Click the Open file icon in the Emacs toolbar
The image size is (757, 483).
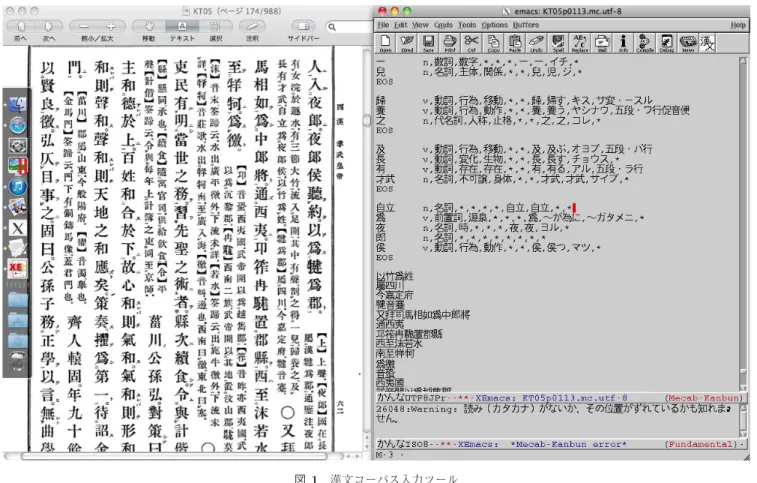pos(385,43)
